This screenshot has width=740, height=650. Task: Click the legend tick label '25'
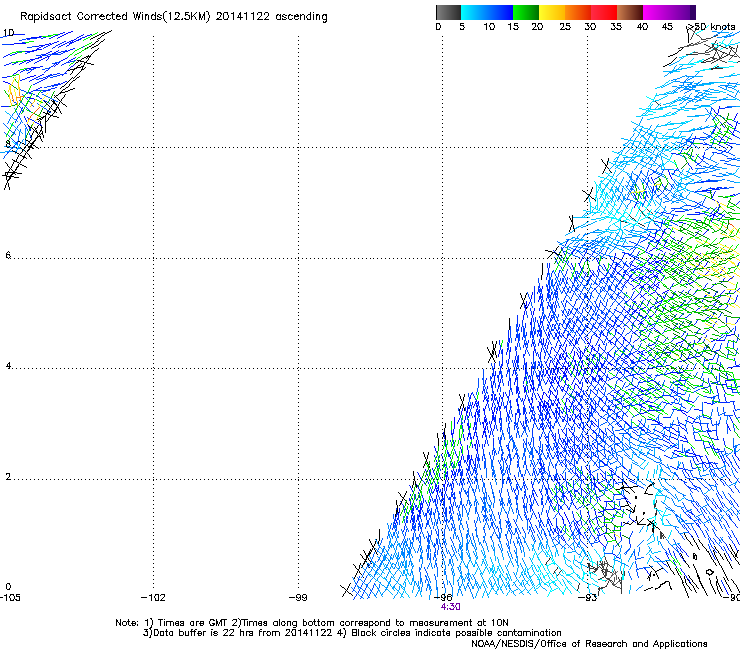point(565,27)
